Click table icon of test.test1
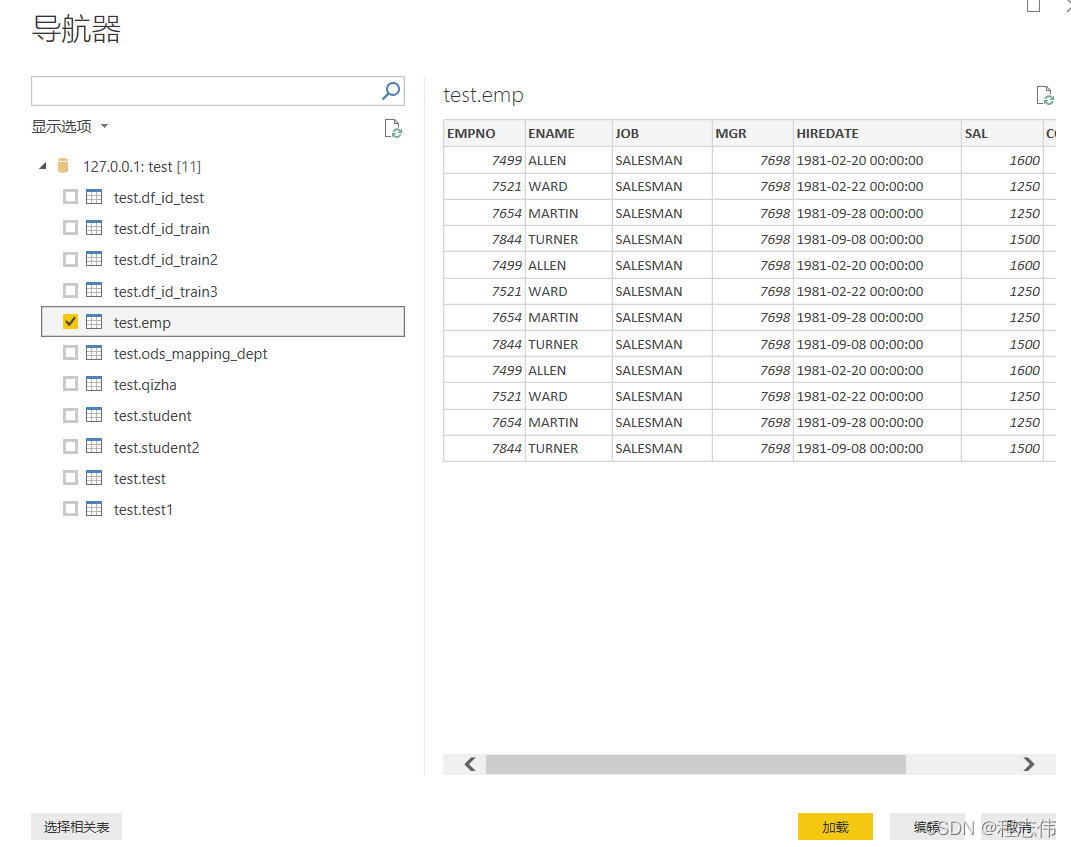The height and width of the screenshot is (847, 1071). pos(94,509)
